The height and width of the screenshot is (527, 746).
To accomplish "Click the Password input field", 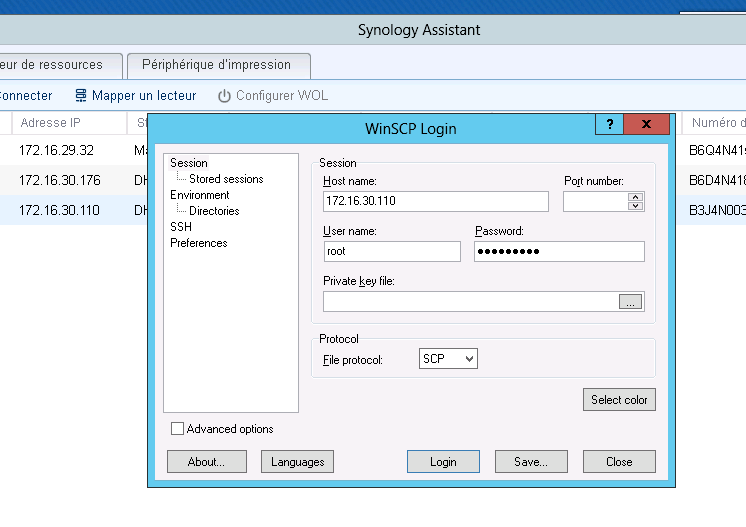I will (559, 251).
